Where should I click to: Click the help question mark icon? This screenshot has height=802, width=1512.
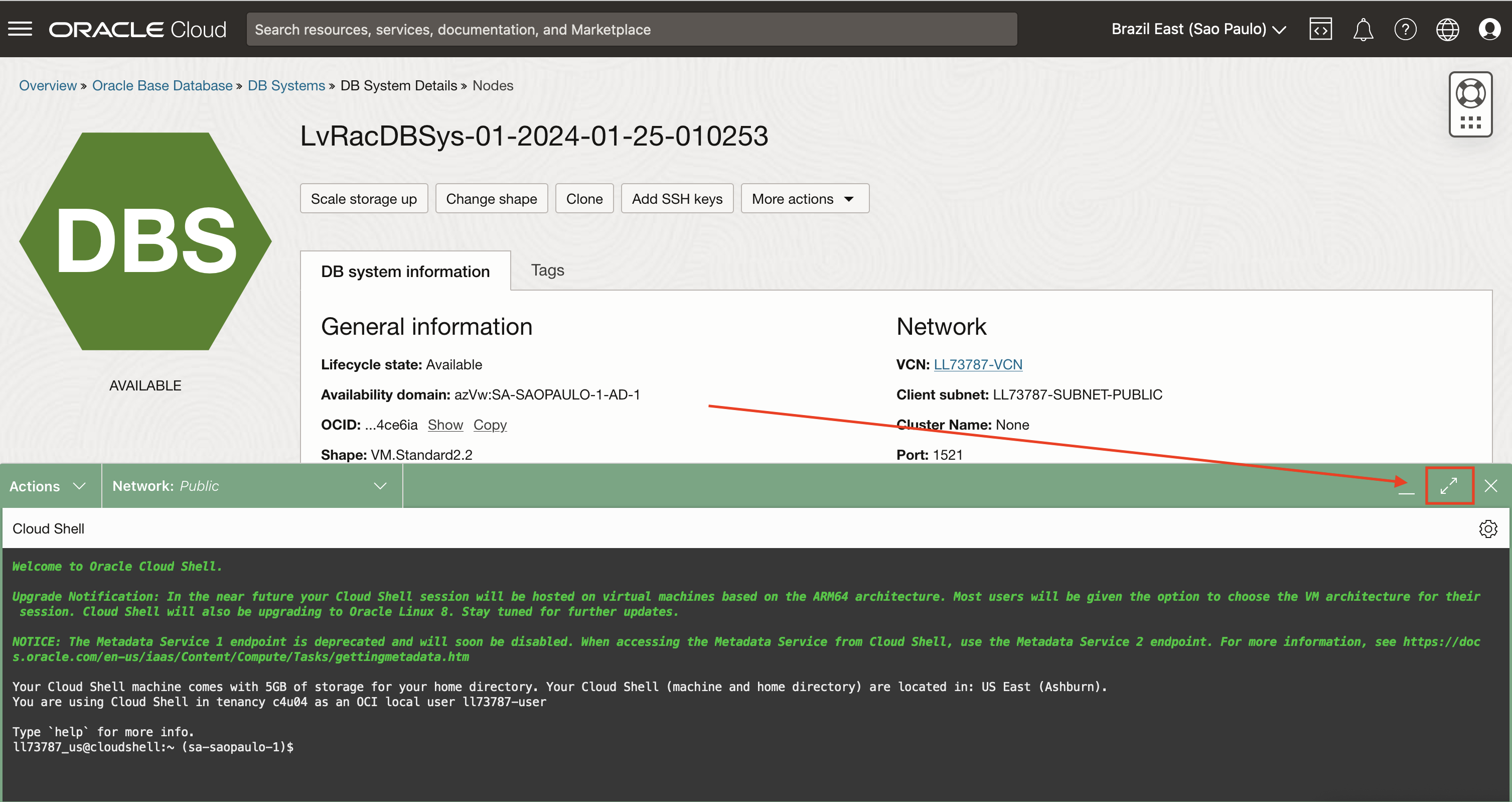click(1405, 29)
